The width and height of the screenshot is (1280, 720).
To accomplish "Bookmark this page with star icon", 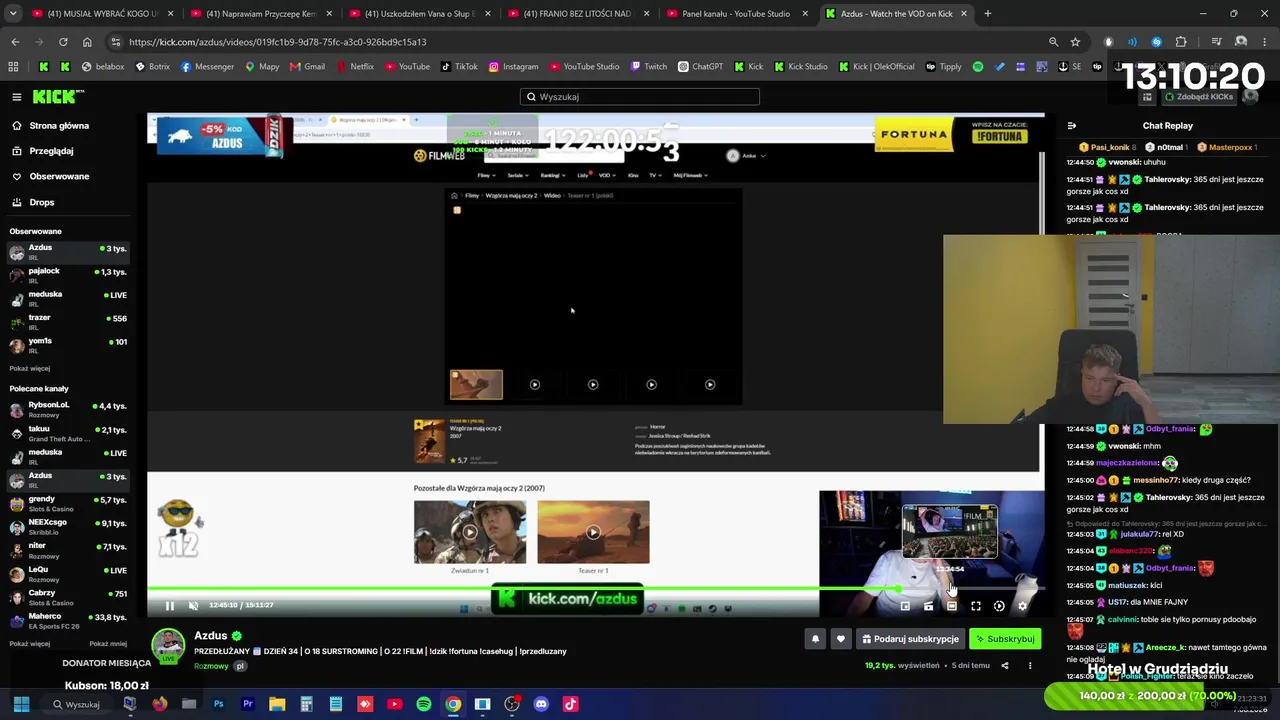I will coord(1075,42).
